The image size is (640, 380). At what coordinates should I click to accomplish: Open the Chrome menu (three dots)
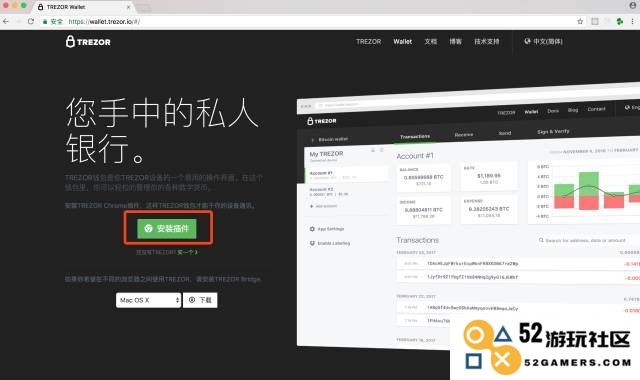tap(633, 21)
